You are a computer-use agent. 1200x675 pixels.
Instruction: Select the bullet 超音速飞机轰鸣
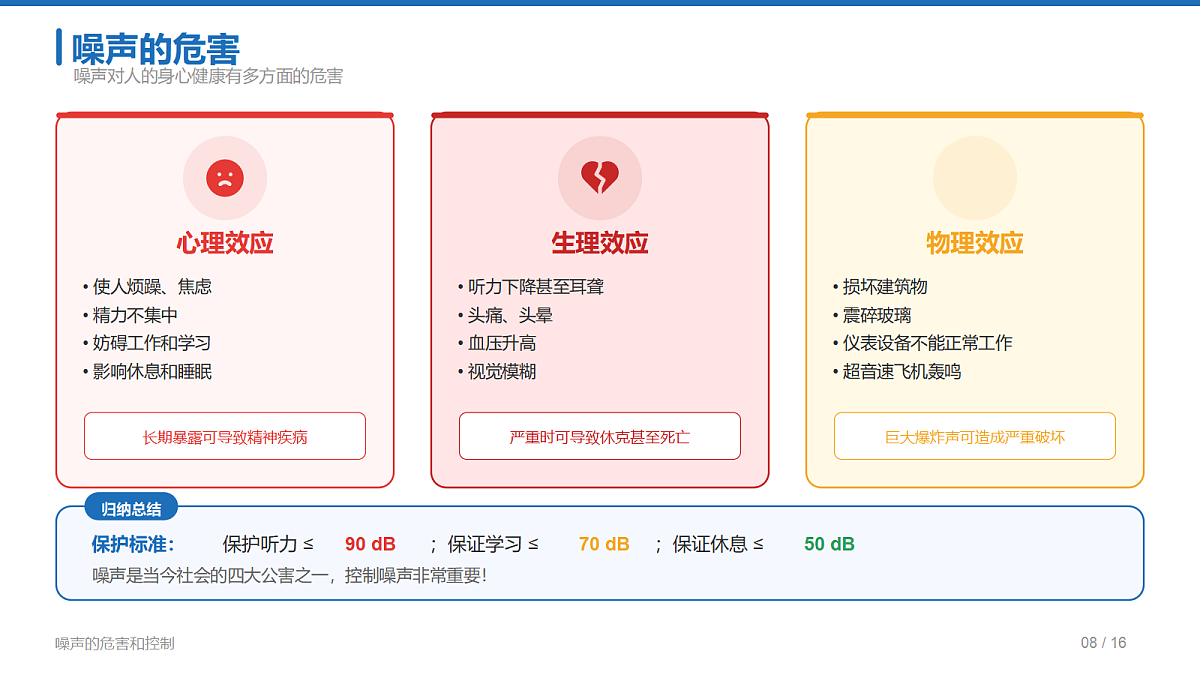coord(897,371)
